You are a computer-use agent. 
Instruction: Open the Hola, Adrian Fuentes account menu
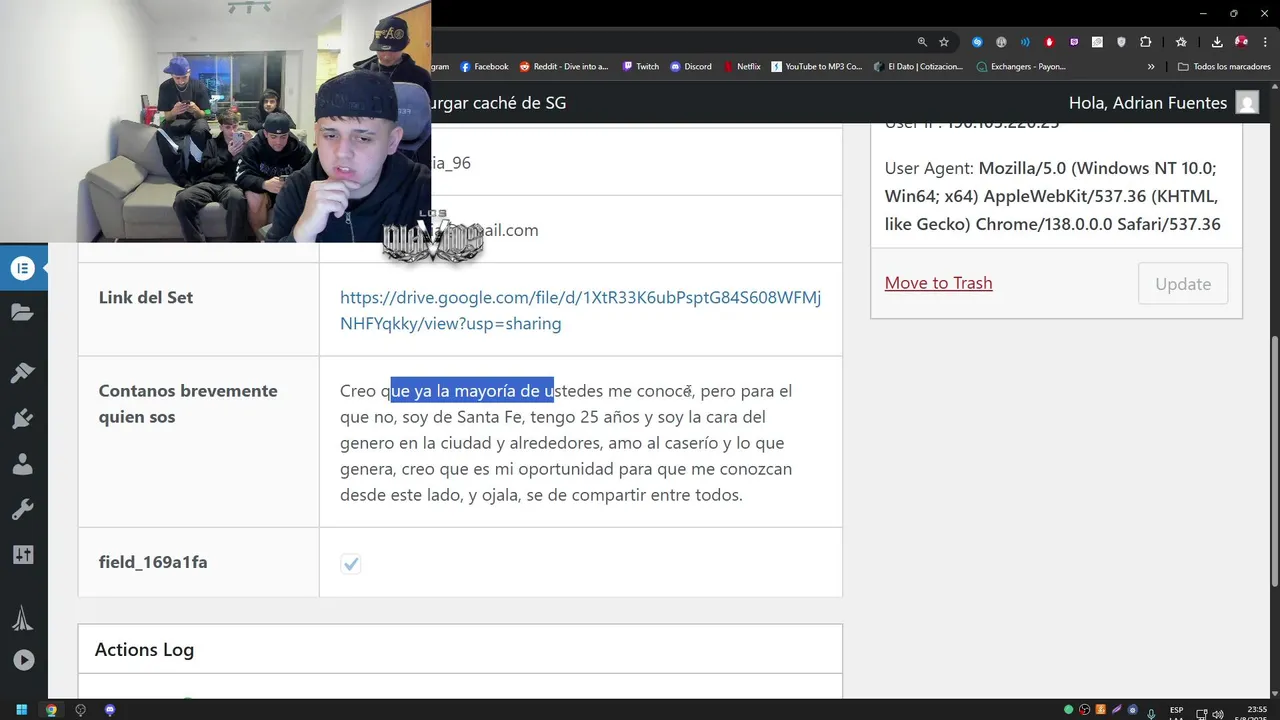coord(1164,102)
